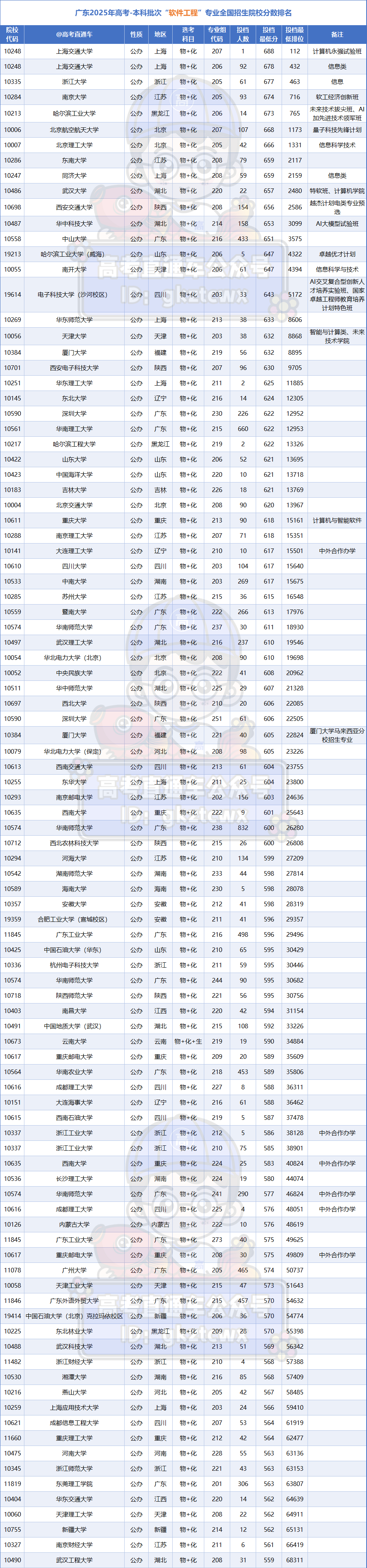367x1568 pixels.
Task: Click the 性质 column header
Action: pyautogui.click(x=136, y=35)
